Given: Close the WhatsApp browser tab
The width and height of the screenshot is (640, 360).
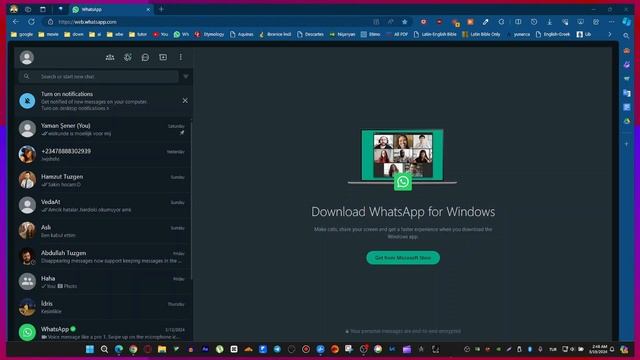Looking at the screenshot, I should click(148, 9).
